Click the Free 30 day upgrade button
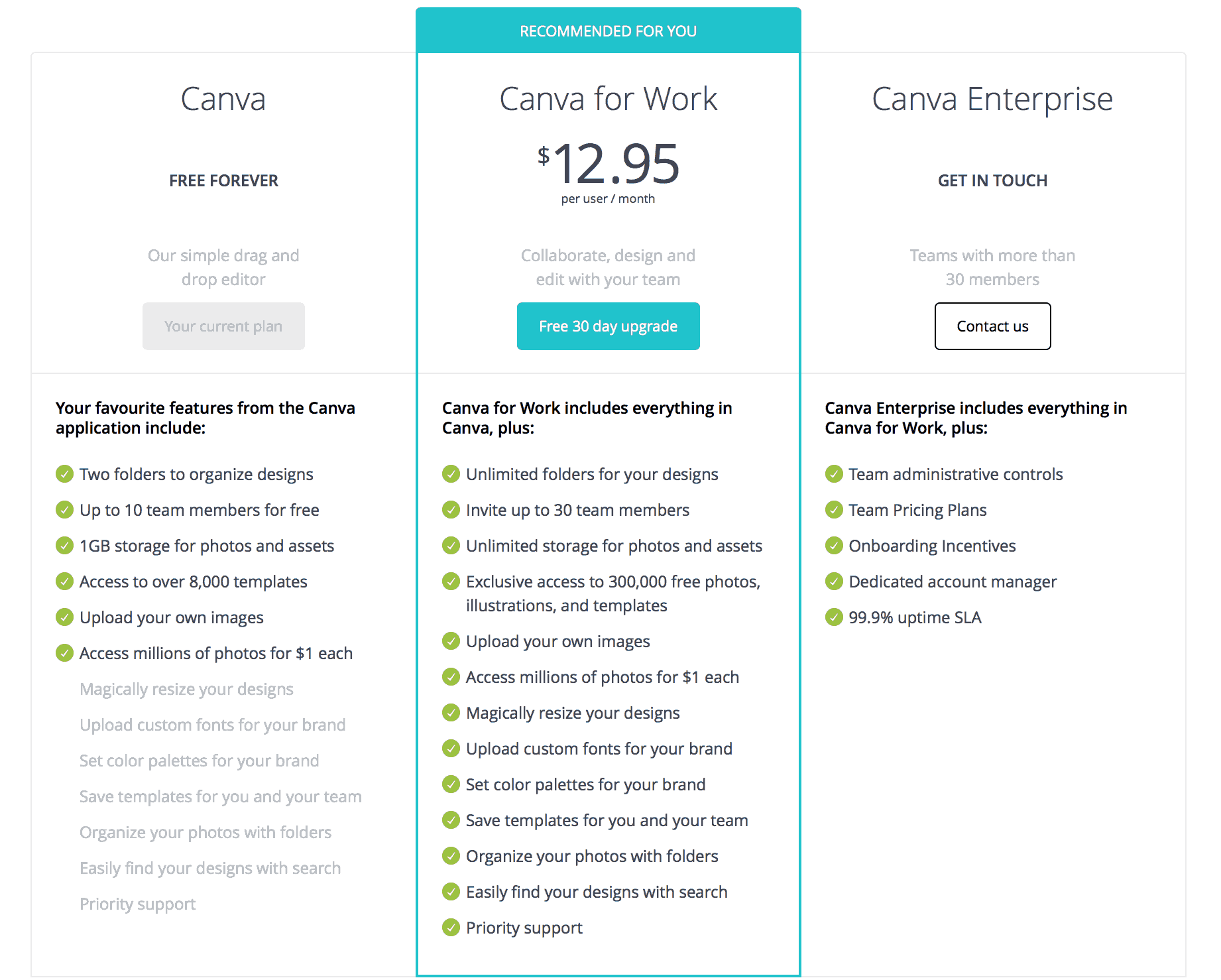Viewport: 1221px width, 980px height. point(608,326)
